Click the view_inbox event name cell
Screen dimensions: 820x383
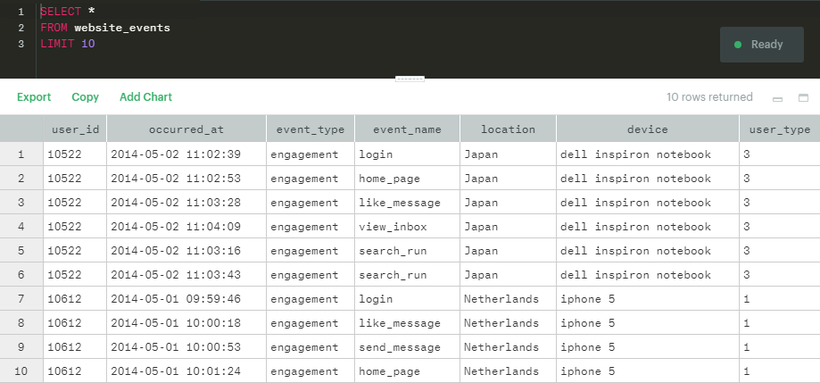[x=407, y=227]
